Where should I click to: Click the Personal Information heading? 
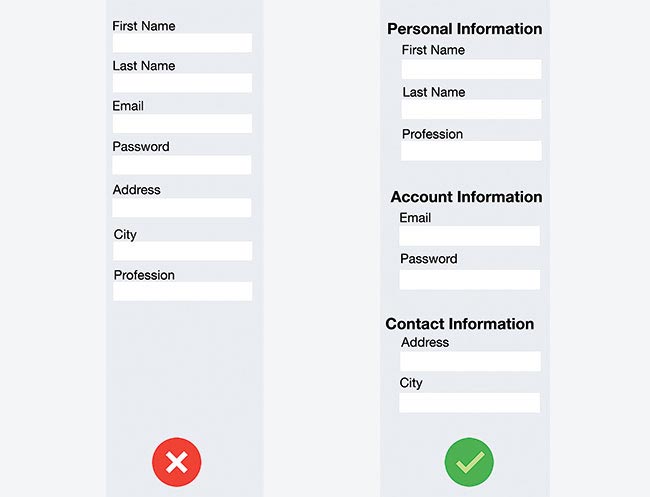[x=465, y=29]
